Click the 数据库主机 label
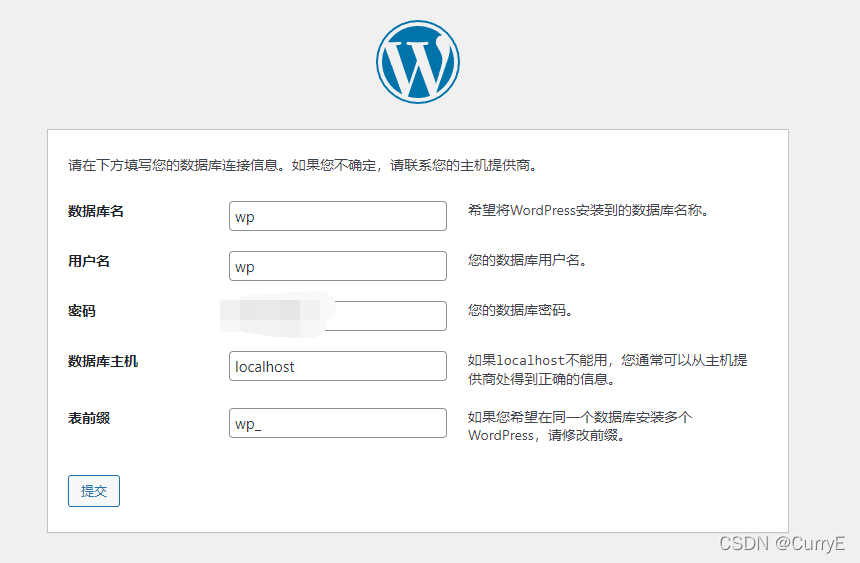Image resolution: width=860 pixels, height=563 pixels. (x=103, y=361)
